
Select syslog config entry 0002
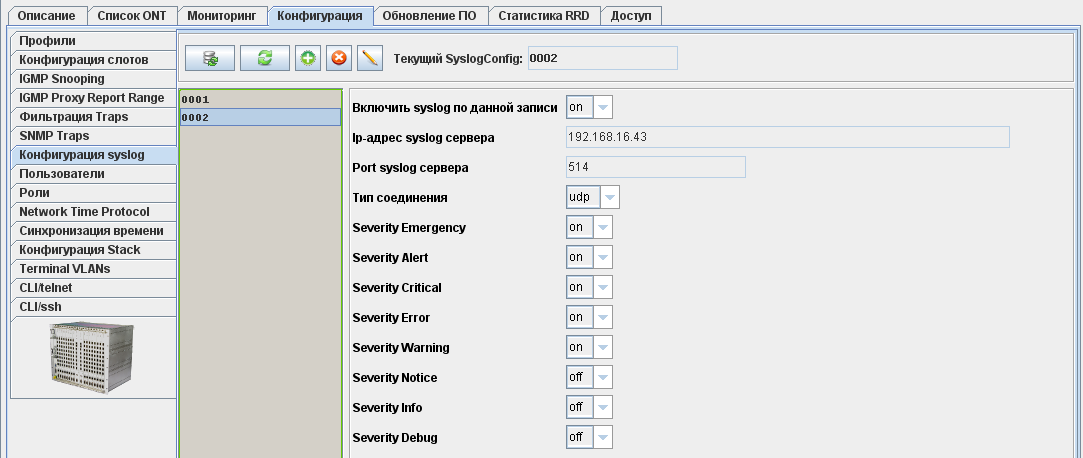(260, 117)
